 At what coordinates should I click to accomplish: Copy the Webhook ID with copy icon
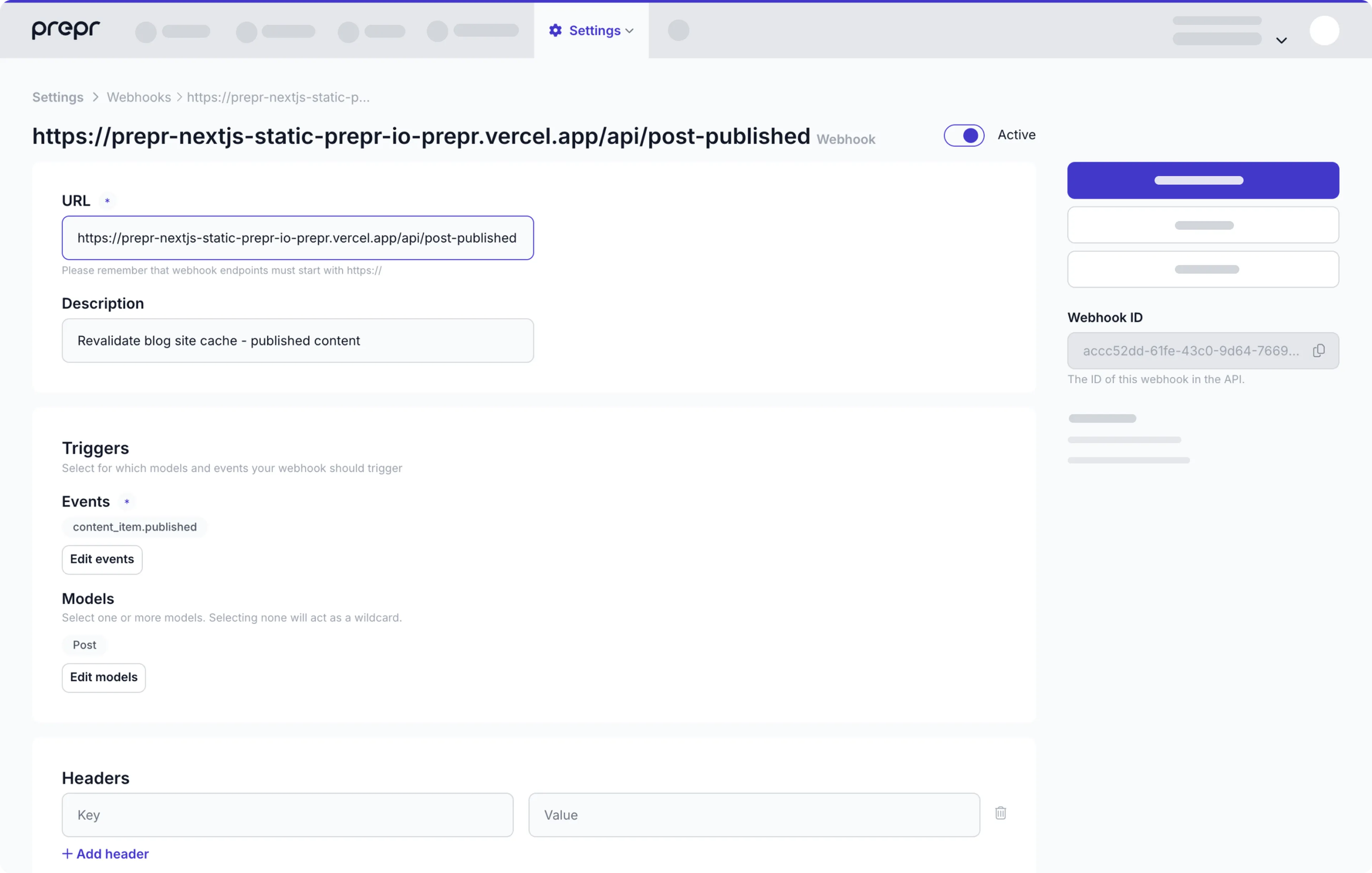tap(1318, 351)
